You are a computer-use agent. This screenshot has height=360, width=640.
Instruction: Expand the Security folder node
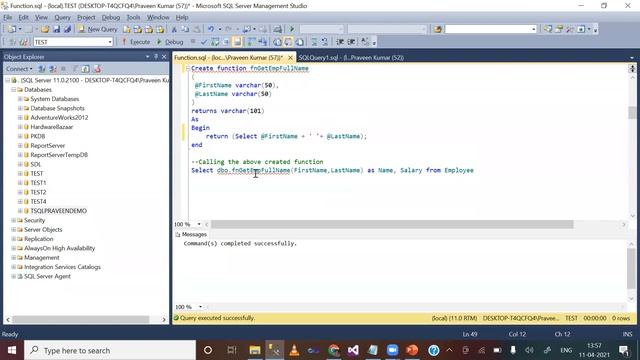click(x=13, y=220)
